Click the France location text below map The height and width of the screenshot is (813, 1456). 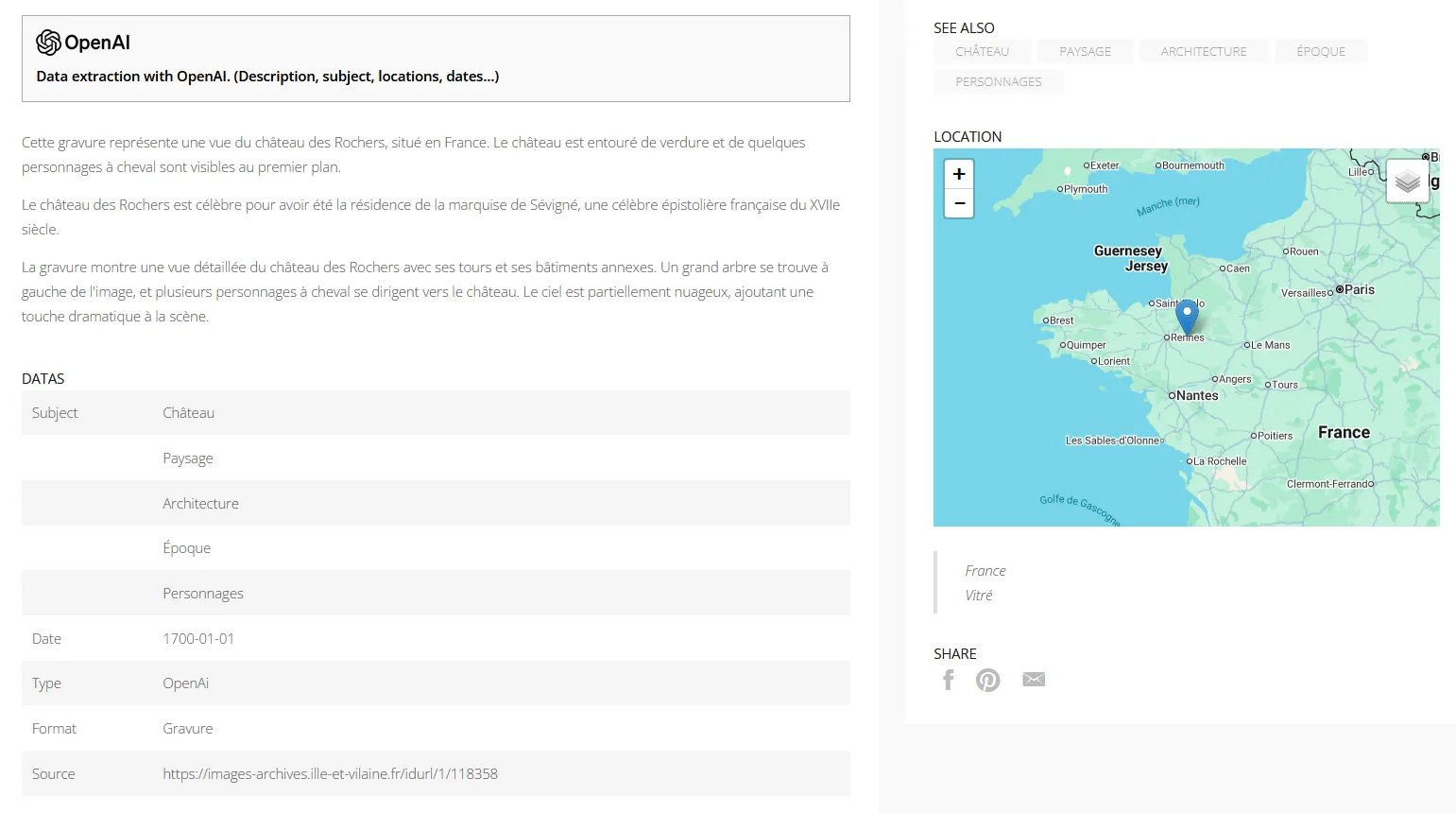point(985,571)
